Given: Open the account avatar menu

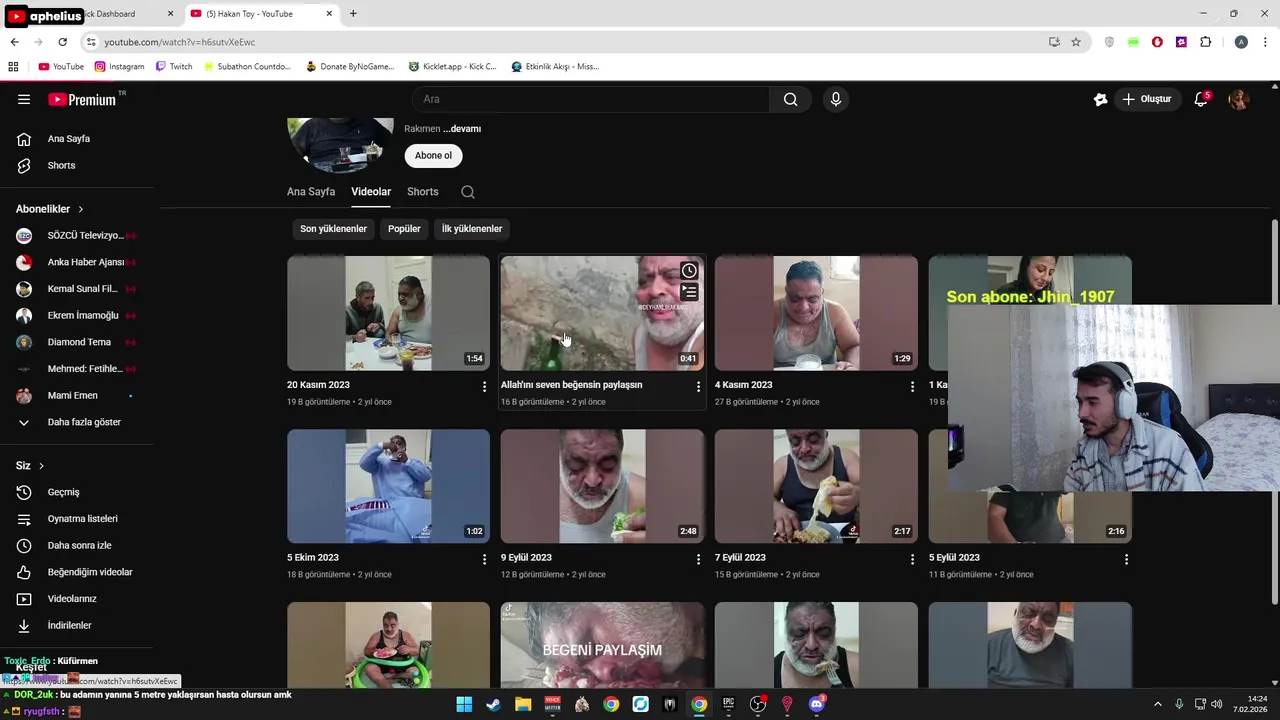Looking at the screenshot, I should click(x=1239, y=99).
